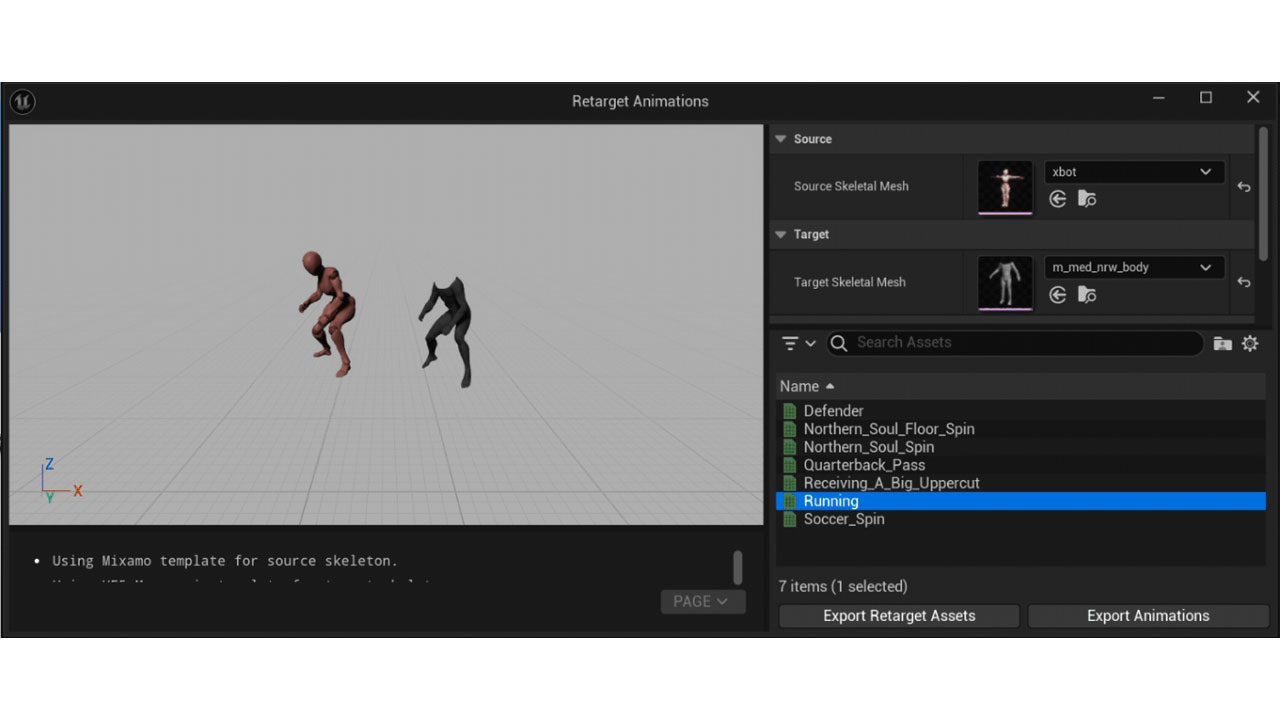Image resolution: width=1280 pixels, height=720 pixels.
Task: Open the xbot skeletal mesh dropdown
Action: tap(1206, 171)
